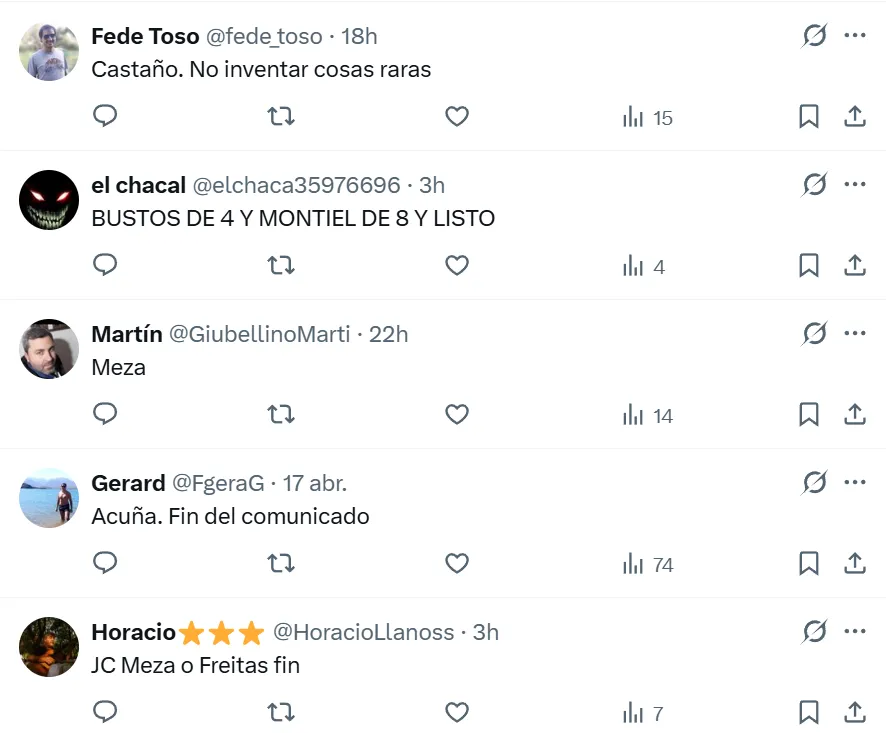Open Grok icon on Horacio's tweet
Viewport: 886px width, 733px height.
pyautogui.click(x=815, y=632)
